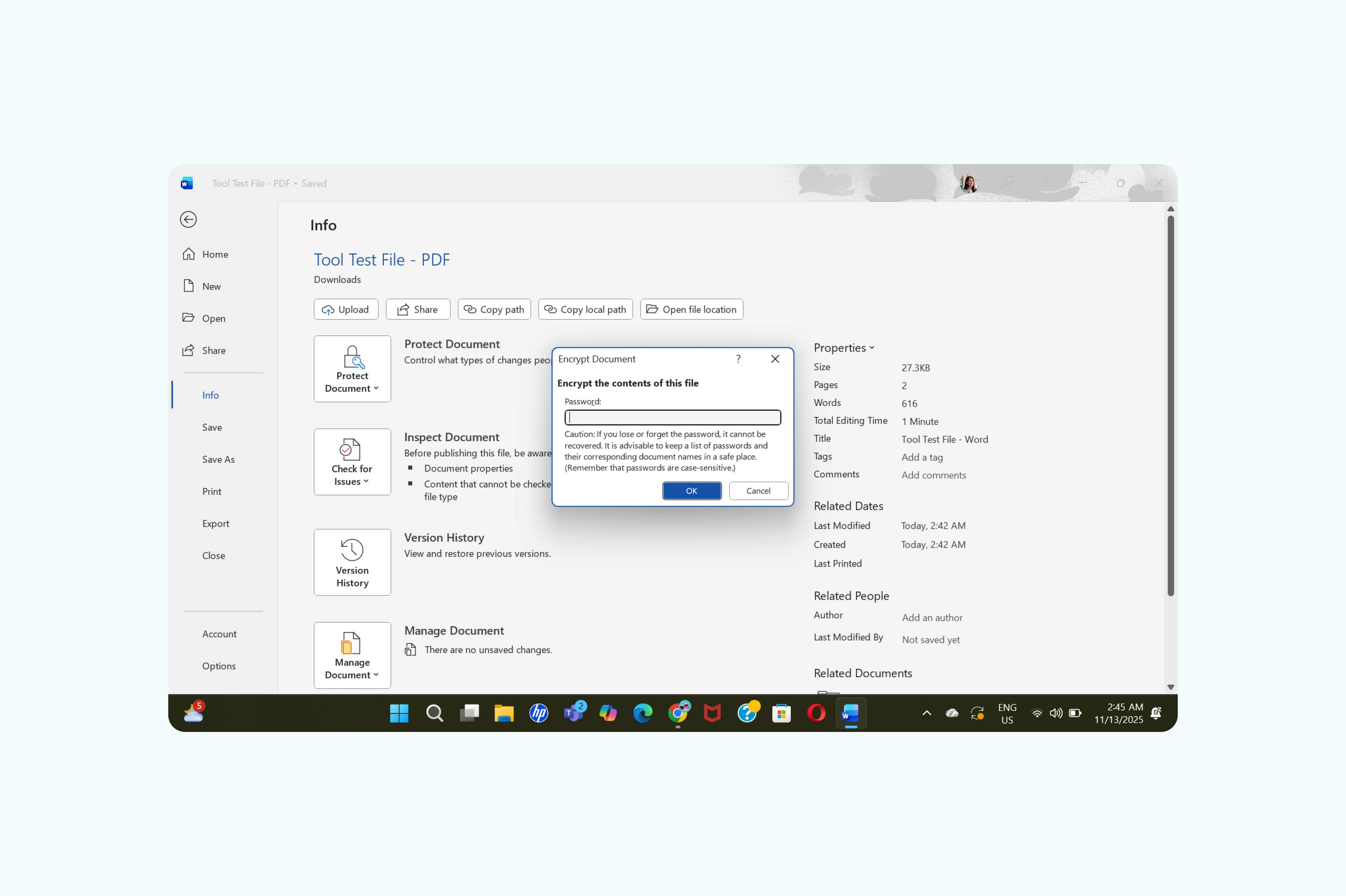Copy the file path
Screen dimensions: 1346x896
tap(494, 309)
